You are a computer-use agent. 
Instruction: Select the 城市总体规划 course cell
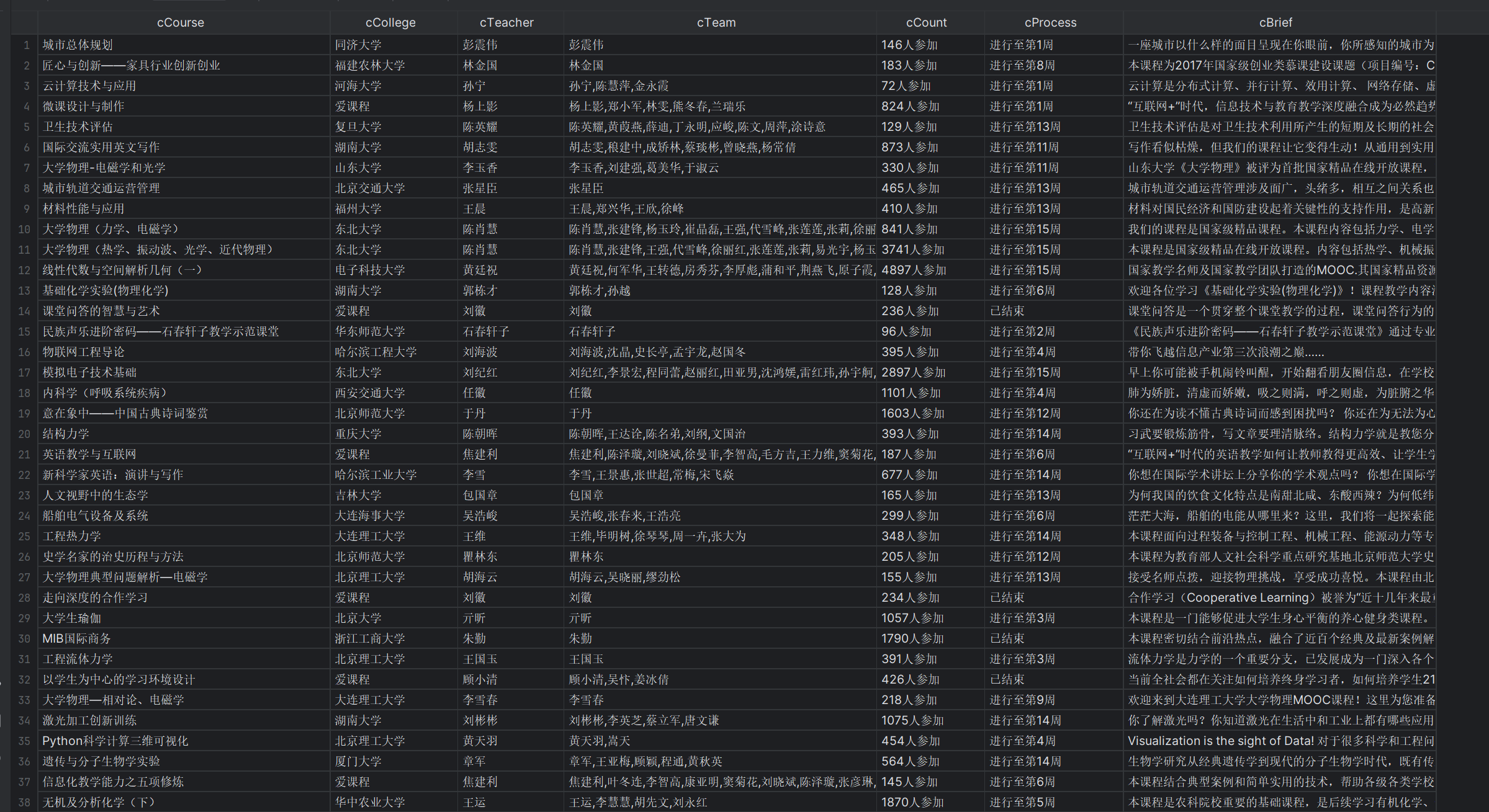(78, 45)
